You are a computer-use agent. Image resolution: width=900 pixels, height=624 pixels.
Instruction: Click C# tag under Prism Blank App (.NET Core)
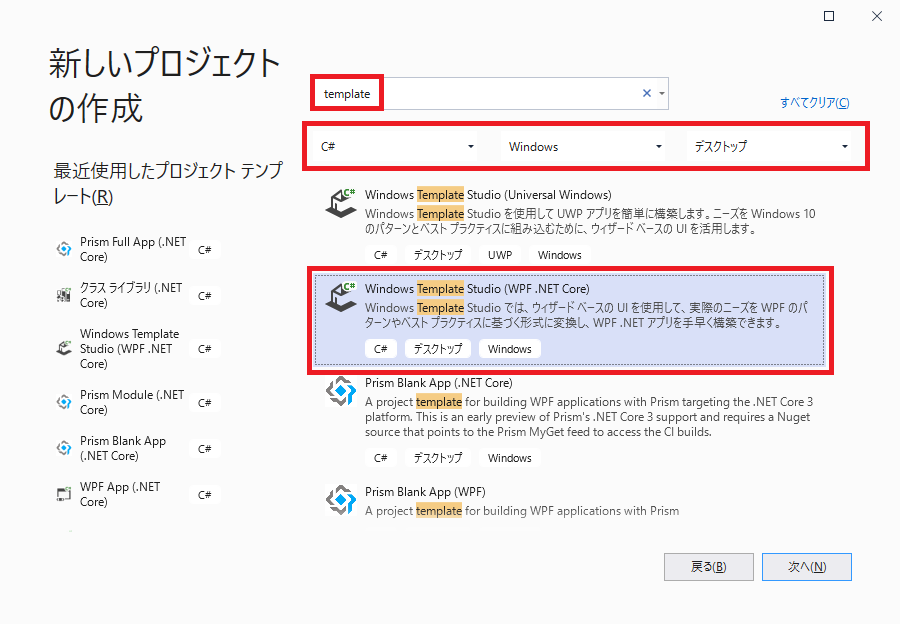click(381, 458)
